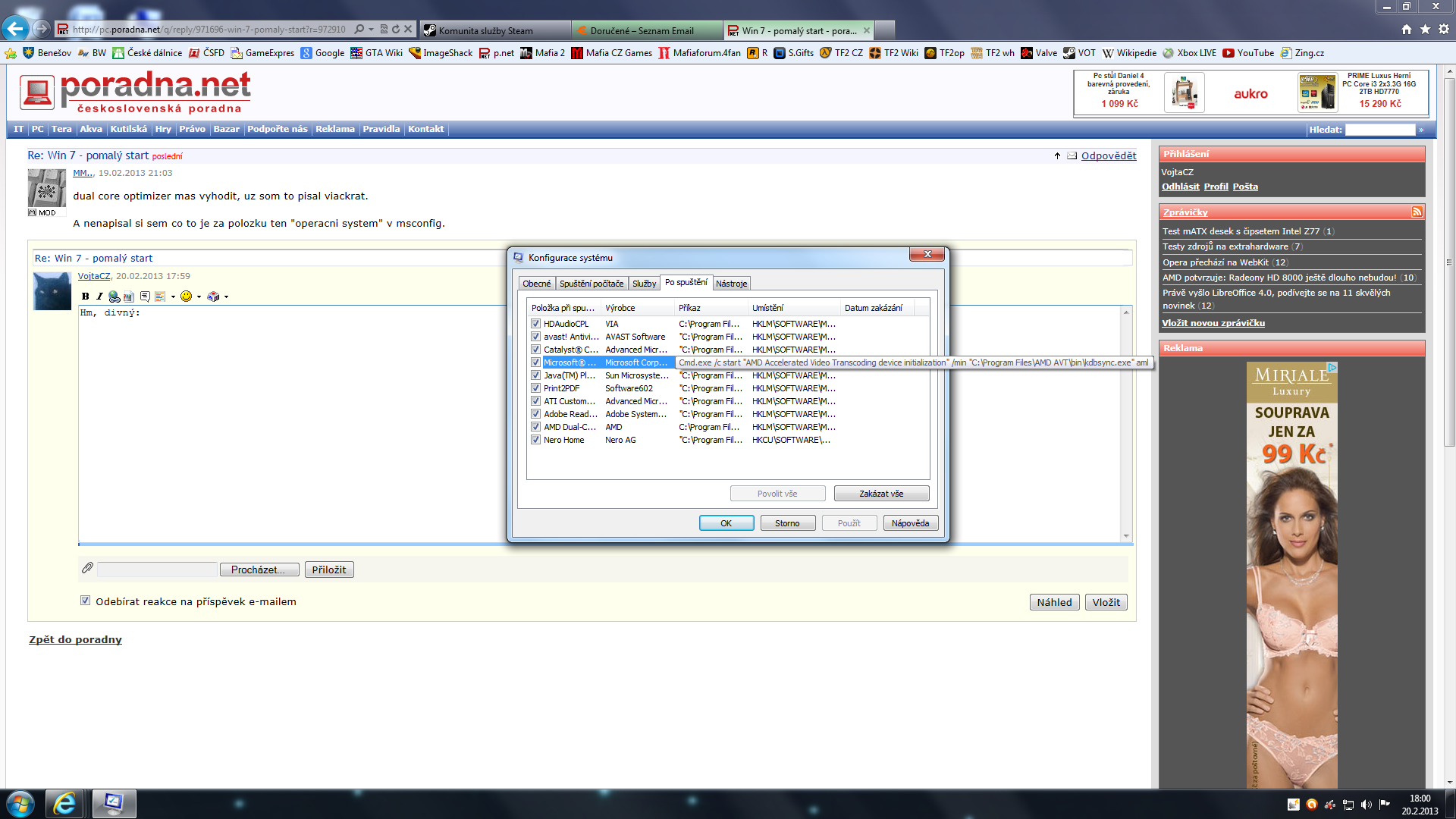This screenshot has width=1456, height=819.
Task: Open the RSS feed icon in Zprávičky
Action: point(1417,212)
